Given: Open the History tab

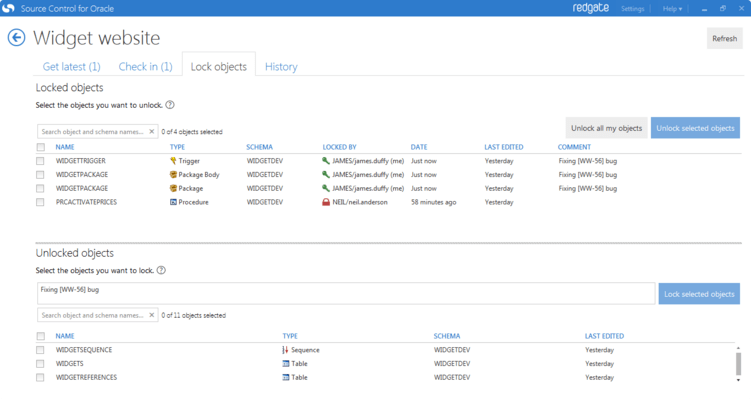Looking at the screenshot, I should (x=281, y=67).
